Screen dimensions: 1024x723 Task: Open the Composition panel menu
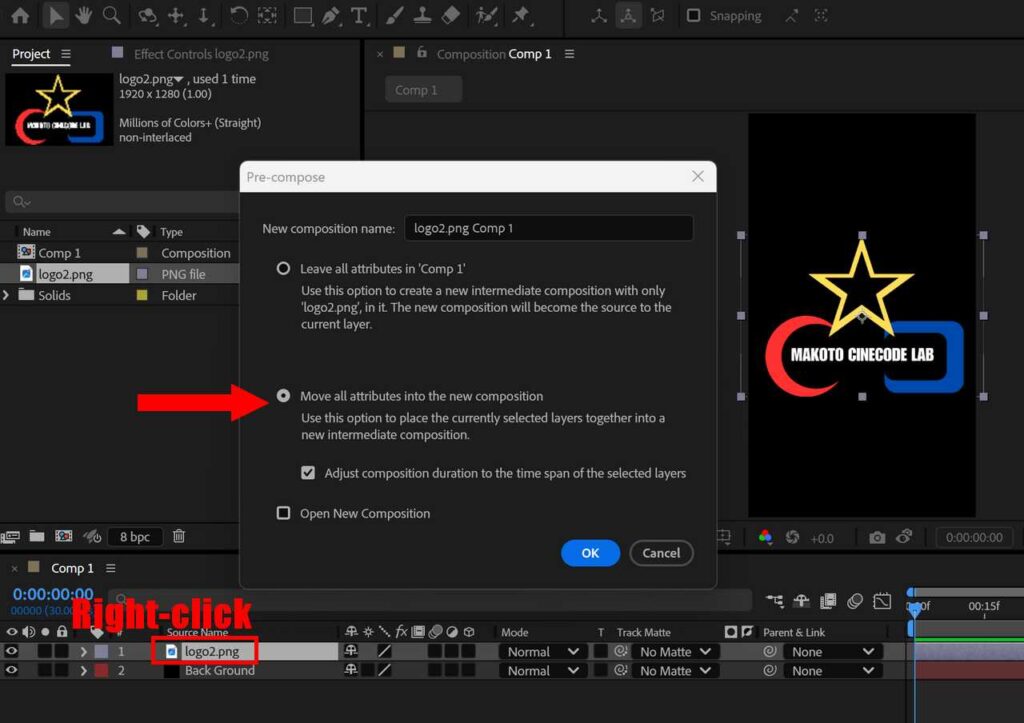click(569, 54)
